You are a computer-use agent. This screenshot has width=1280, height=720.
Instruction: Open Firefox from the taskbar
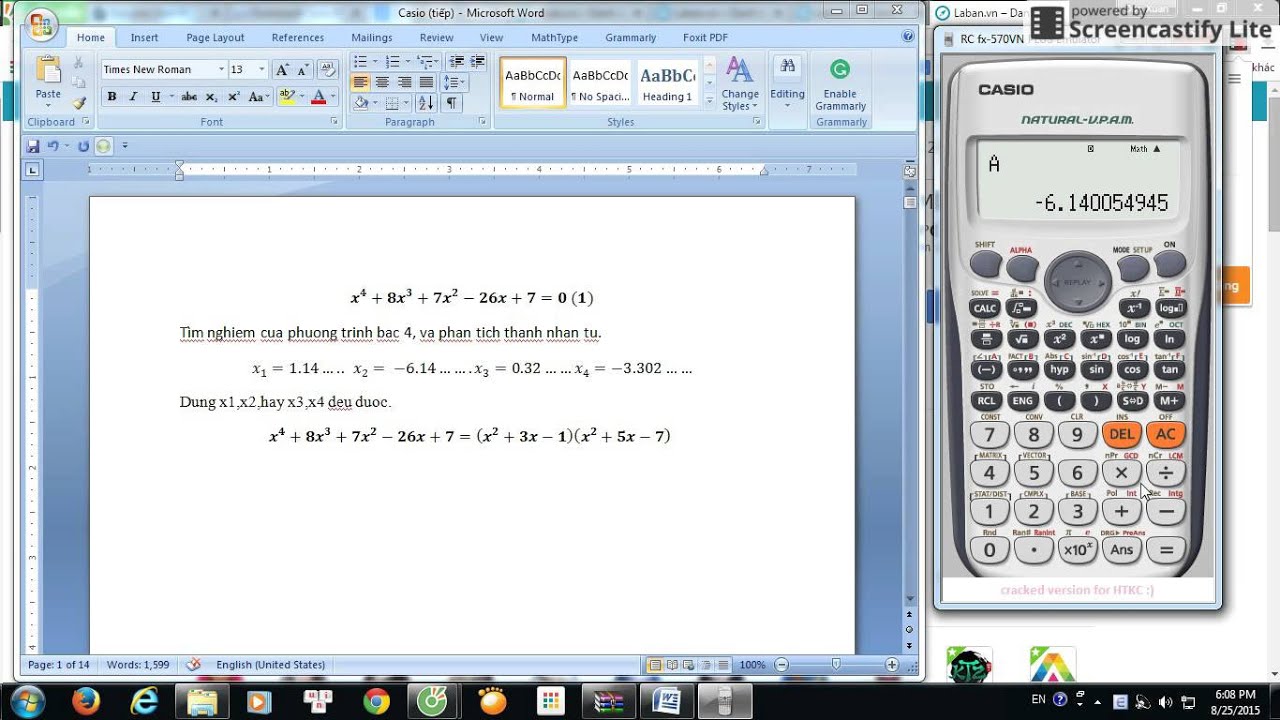[x=85, y=701]
